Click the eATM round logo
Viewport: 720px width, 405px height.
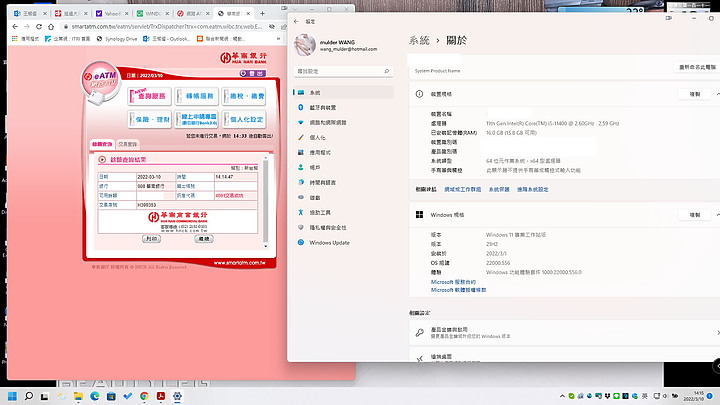click(101, 81)
